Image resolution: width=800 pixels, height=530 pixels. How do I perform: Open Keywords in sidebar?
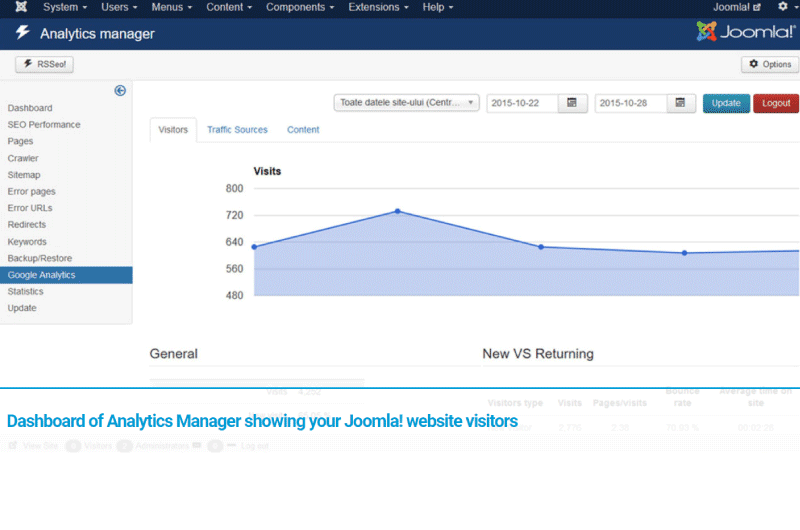[27, 242]
